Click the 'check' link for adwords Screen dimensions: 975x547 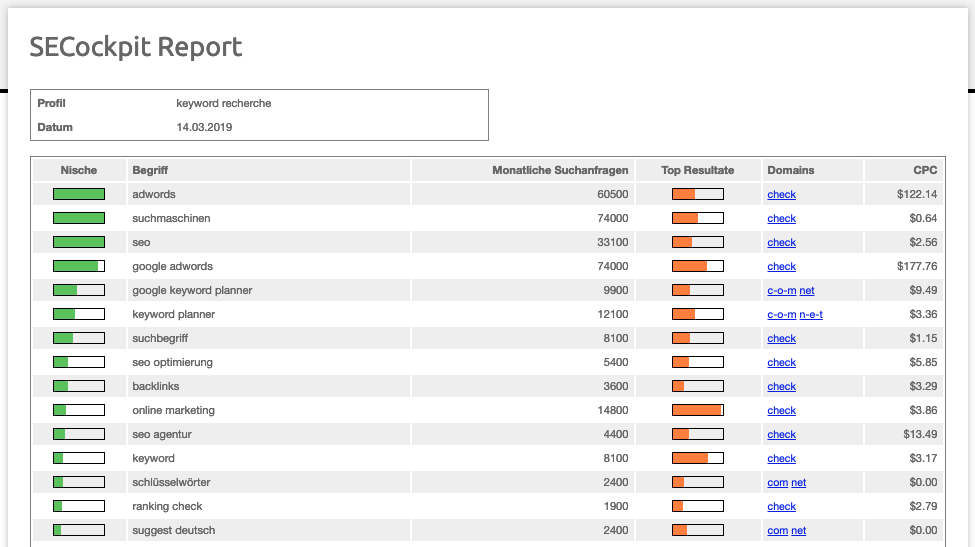point(781,195)
